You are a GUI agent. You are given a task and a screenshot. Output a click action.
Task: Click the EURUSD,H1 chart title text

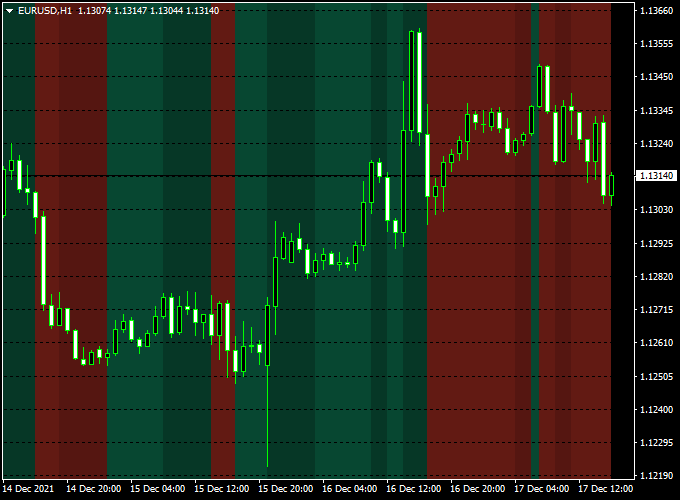45,11
